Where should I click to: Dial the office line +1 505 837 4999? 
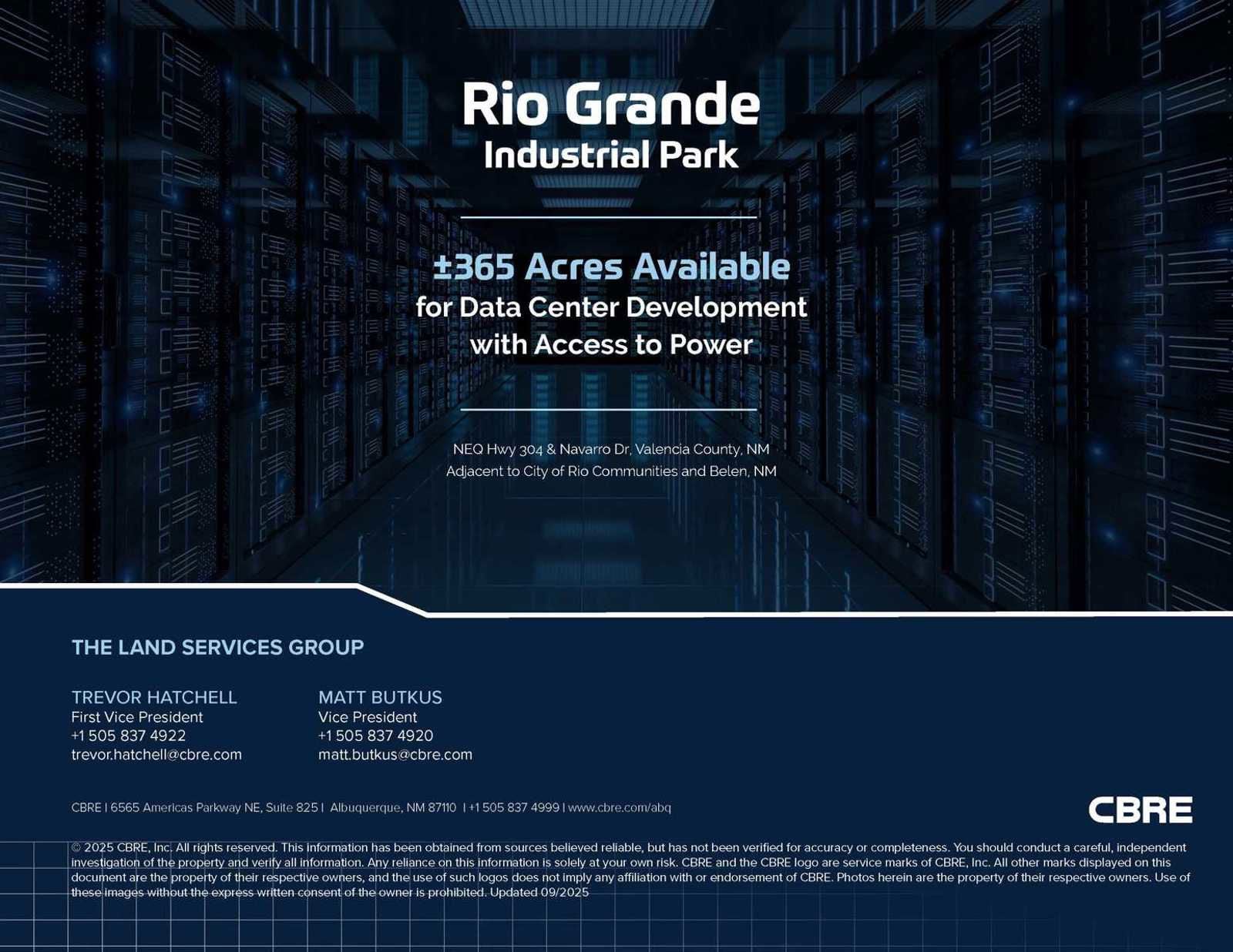pos(513,808)
